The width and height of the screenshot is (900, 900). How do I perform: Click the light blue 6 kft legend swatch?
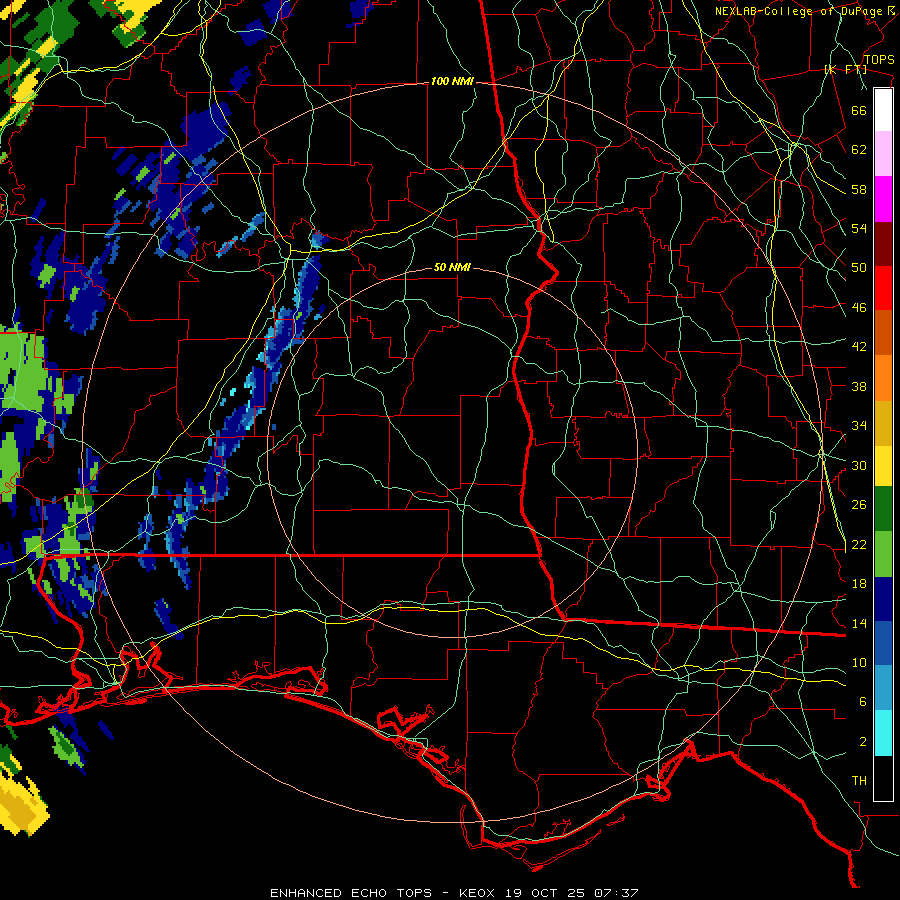pos(883,688)
